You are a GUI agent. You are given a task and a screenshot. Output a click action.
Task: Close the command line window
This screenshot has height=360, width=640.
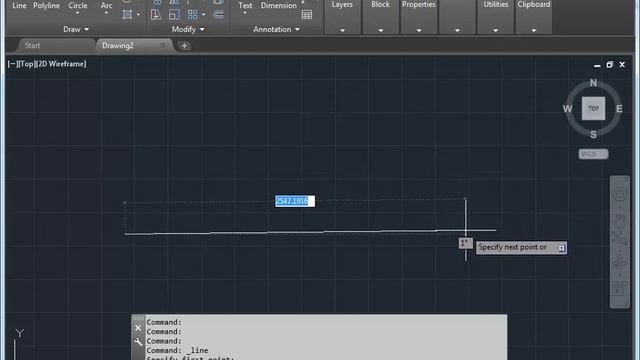pos(138,328)
